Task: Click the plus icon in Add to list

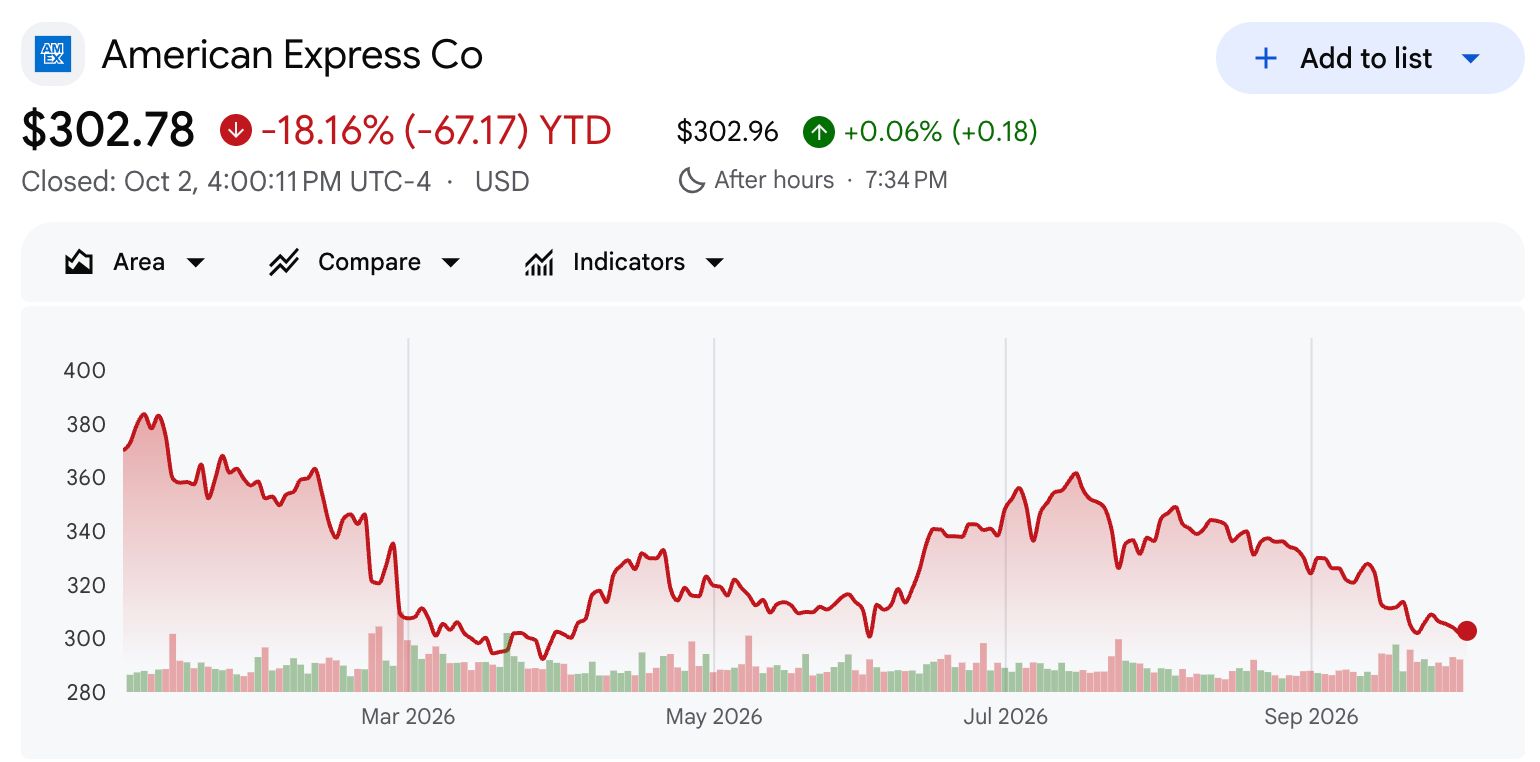Action: pyautogui.click(x=1265, y=58)
